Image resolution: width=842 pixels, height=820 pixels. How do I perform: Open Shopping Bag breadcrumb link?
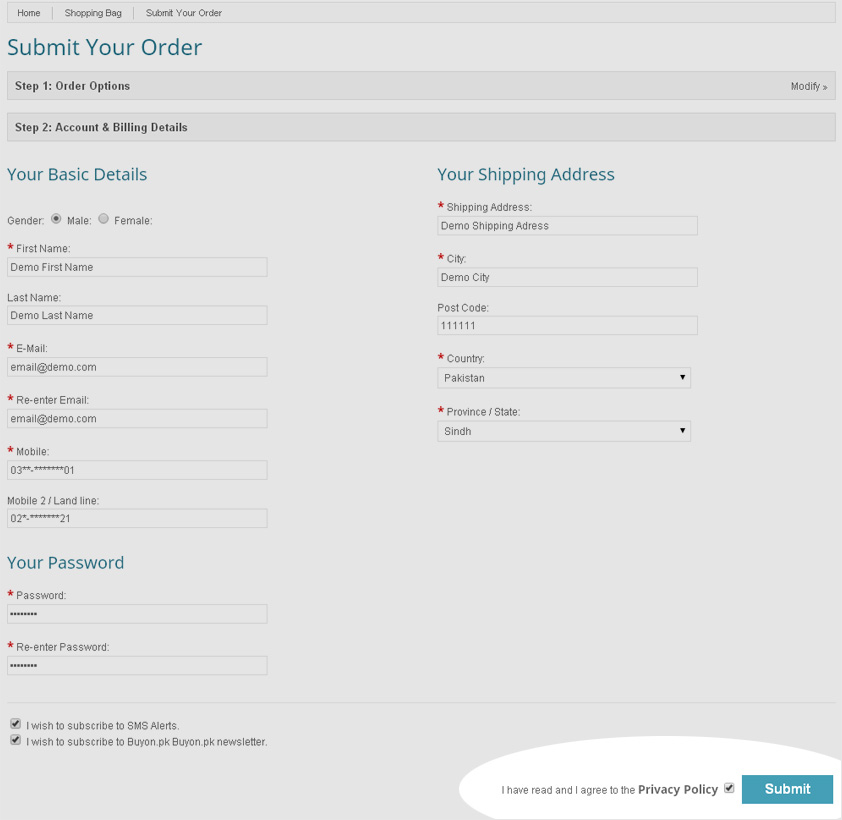pos(93,13)
